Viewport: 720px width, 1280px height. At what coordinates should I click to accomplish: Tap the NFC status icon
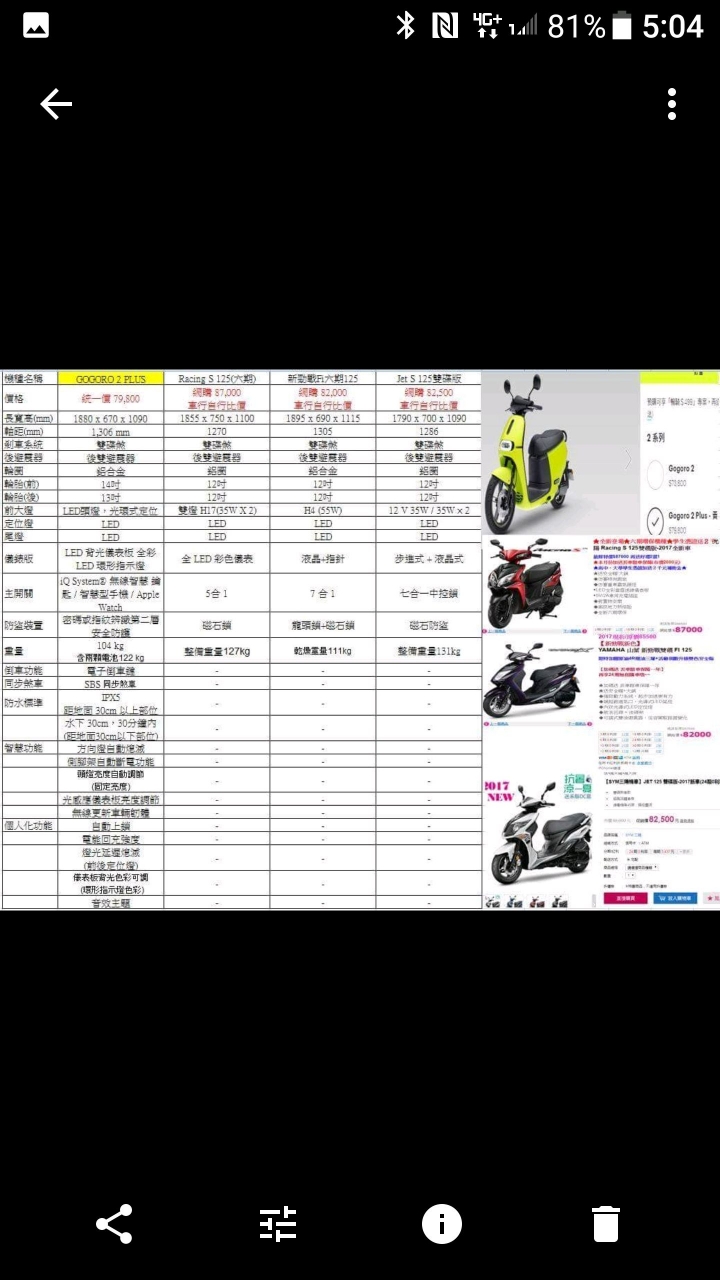point(445,27)
